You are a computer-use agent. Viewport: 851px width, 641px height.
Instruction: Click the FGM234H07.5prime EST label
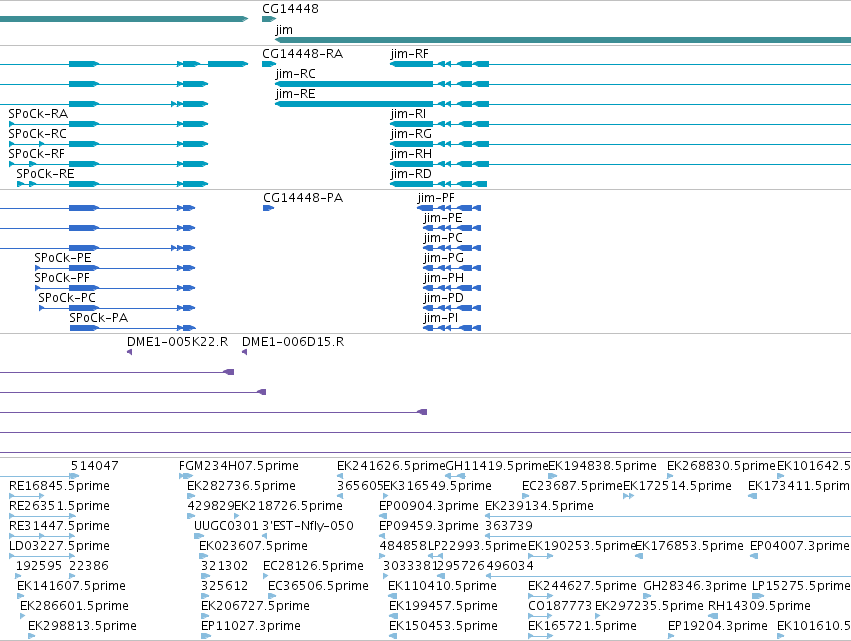pyautogui.click(x=239, y=466)
